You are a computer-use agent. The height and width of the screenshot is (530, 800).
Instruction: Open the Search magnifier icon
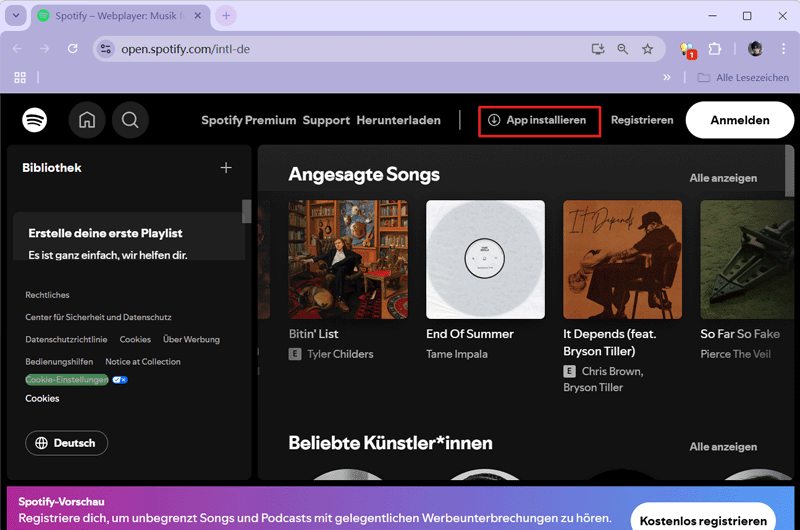click(130, 120)
